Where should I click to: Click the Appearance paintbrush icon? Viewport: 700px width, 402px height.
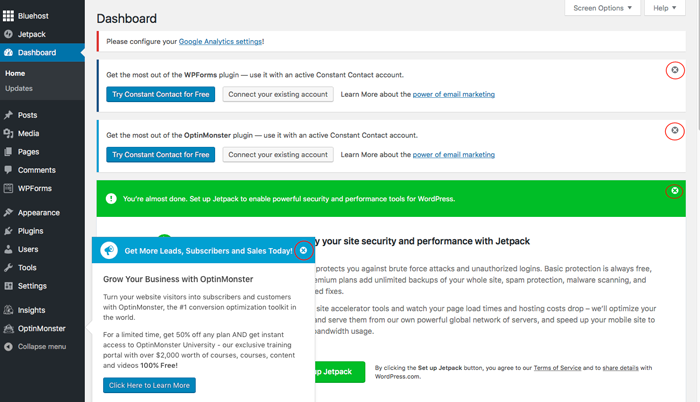click(x=9, y=212)
